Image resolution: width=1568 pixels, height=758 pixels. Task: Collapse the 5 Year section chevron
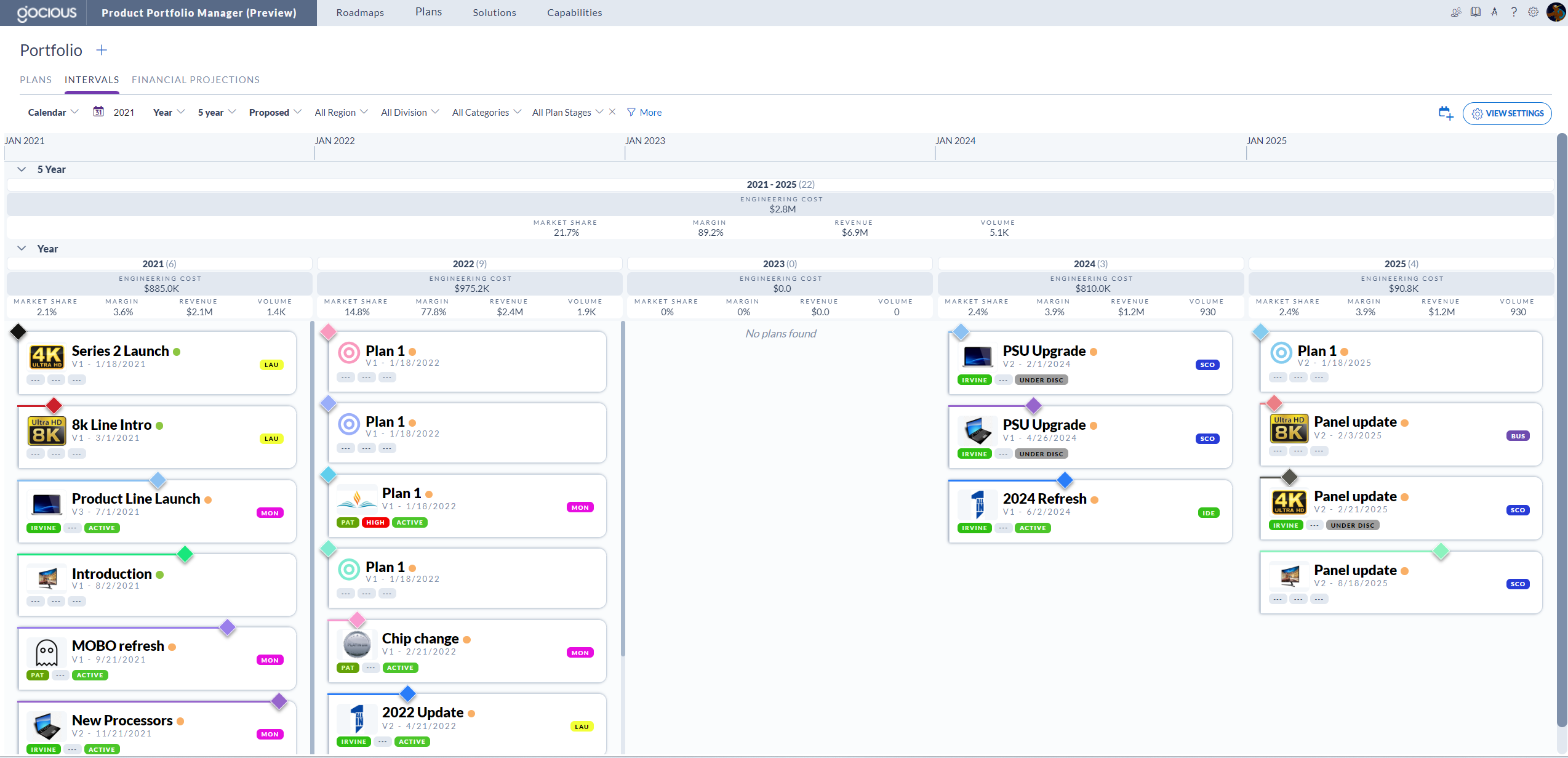(x=22, y=169)
